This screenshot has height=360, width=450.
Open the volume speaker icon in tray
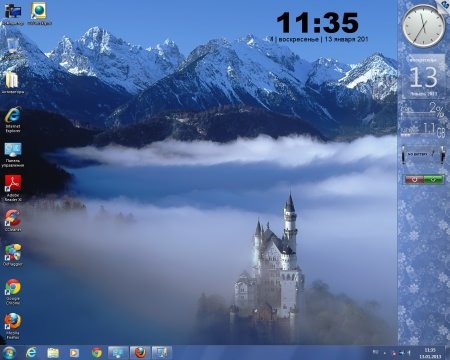coord(408,353)
